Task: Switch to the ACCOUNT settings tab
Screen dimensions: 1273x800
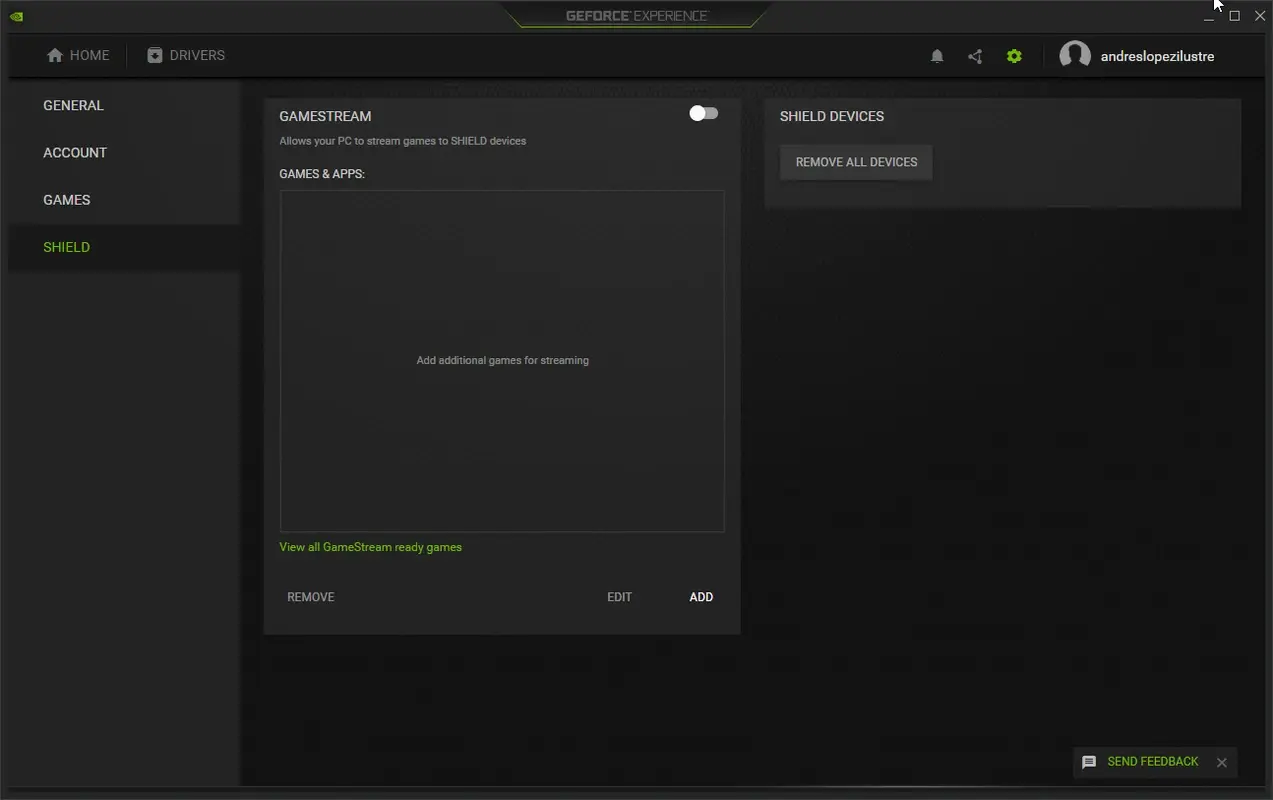Action: point(75,152)
